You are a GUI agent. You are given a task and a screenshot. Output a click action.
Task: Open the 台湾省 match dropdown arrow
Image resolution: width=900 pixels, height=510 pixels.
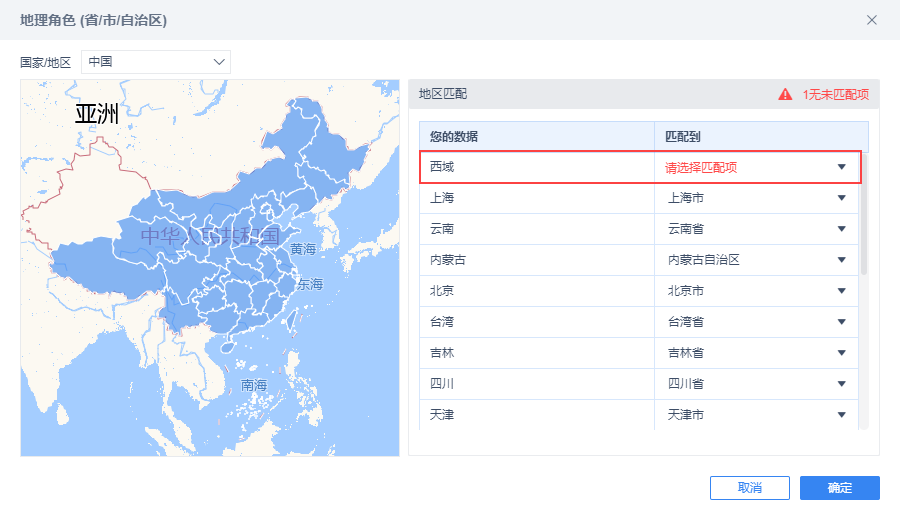[x=841, y=322]
